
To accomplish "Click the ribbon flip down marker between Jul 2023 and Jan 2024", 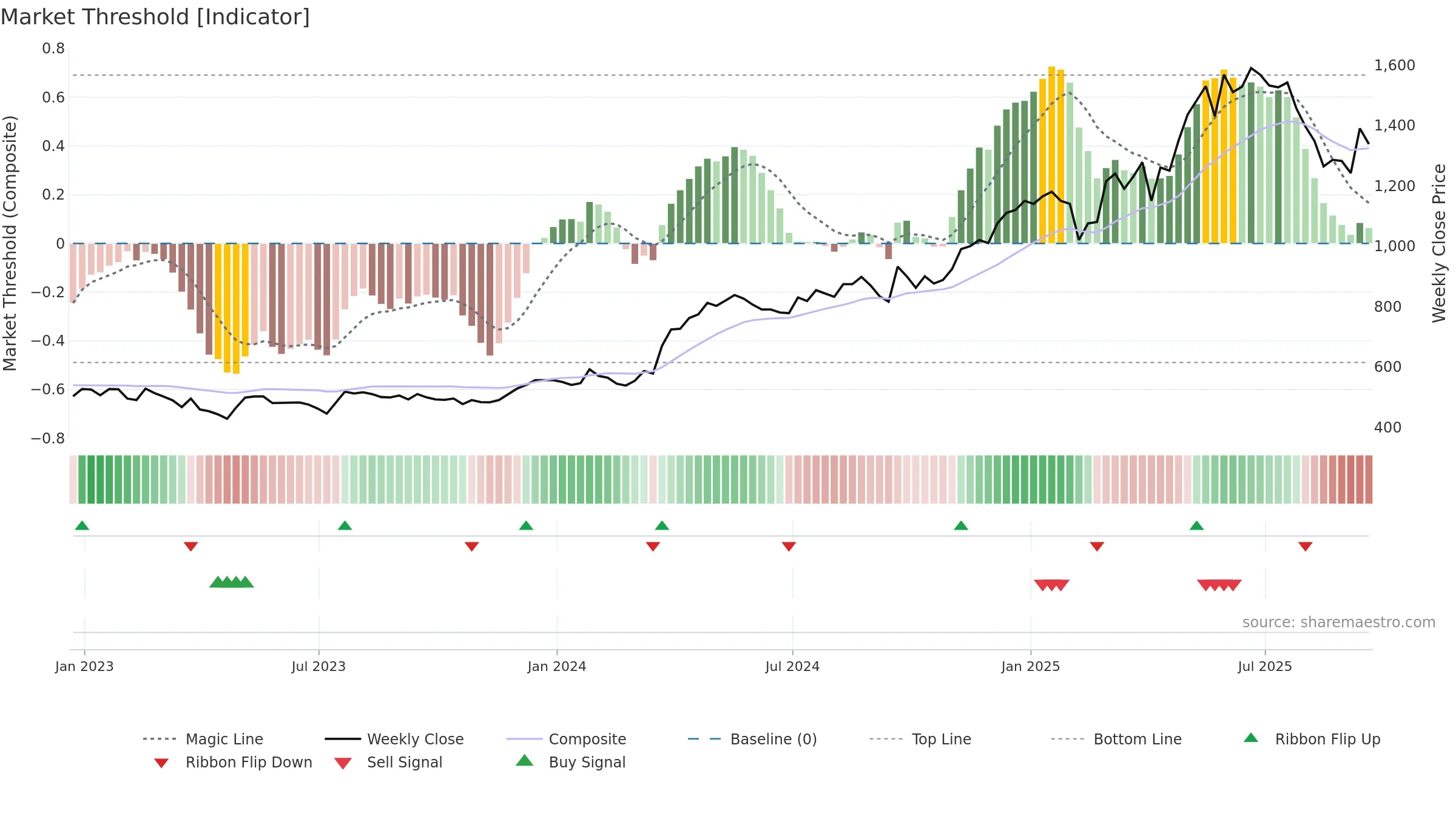I will pyautogui.click(x=471, y=547).
